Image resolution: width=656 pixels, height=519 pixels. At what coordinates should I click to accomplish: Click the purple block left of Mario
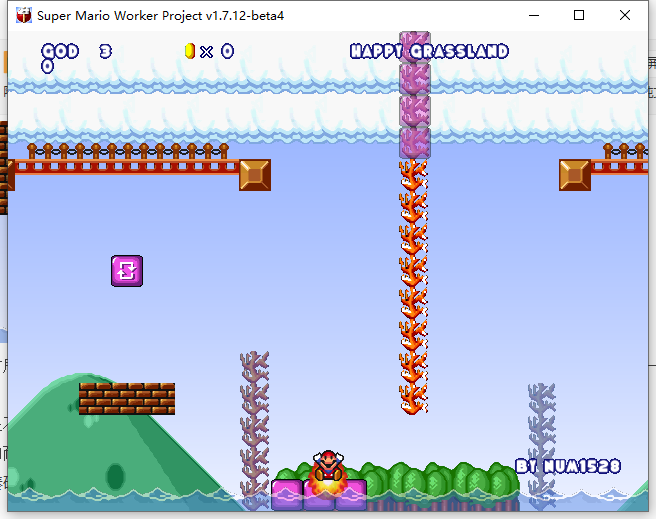coord(287,494)
